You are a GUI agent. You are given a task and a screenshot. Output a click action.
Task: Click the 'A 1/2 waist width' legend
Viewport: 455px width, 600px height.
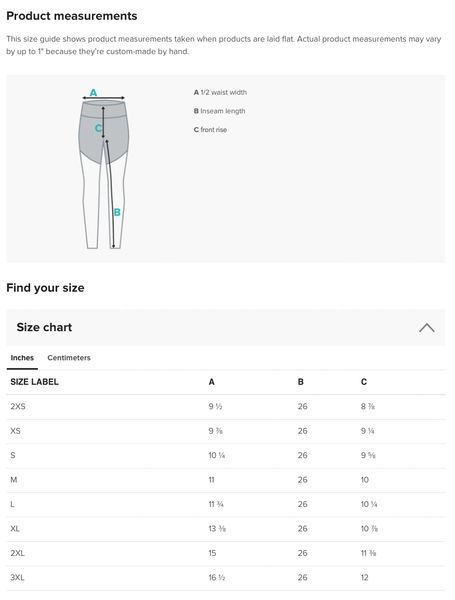(220, 92)
